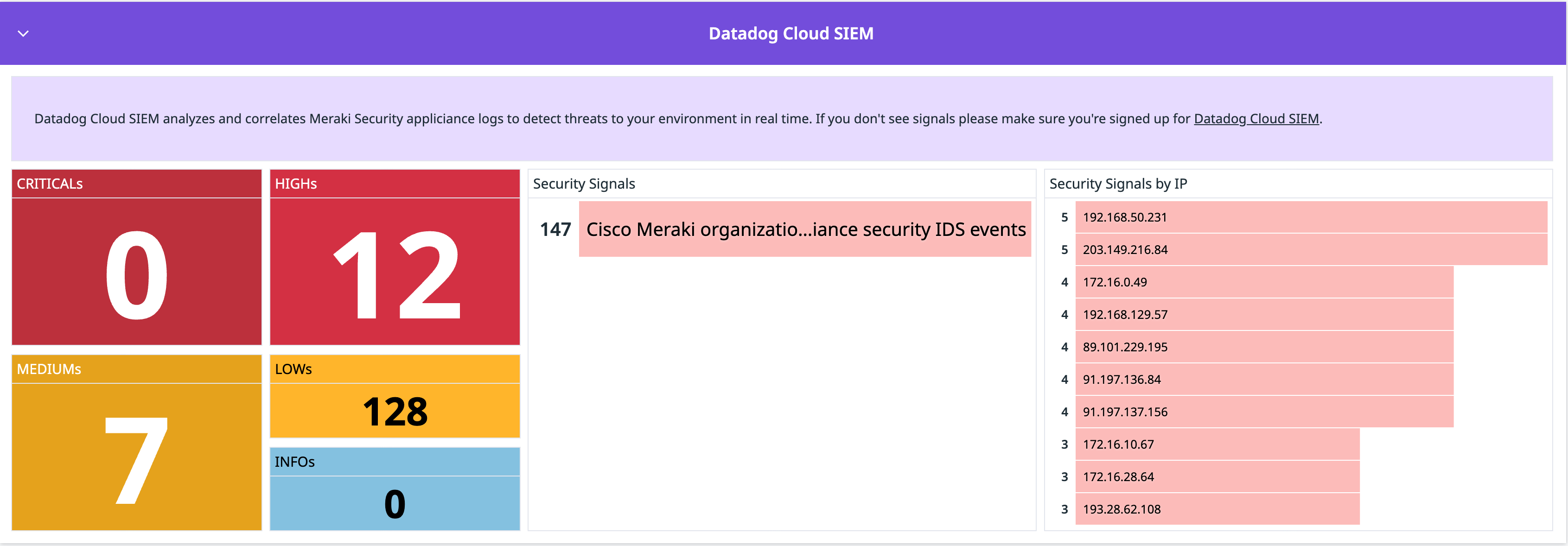
Task: Click the Security Signals widget title
Action: click(584, 184)
